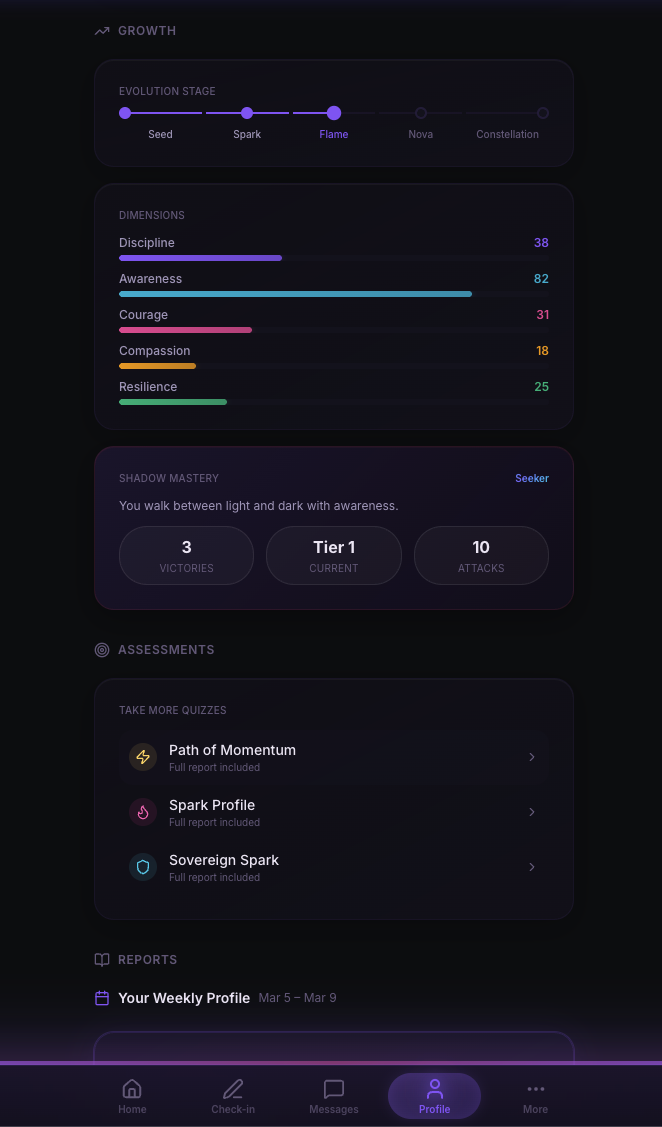Switch to the Profile tab

coord(434,1096)
